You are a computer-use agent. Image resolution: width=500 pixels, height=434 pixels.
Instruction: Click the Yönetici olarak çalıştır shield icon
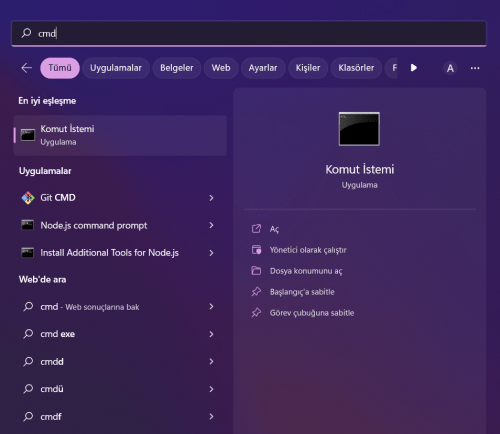[256, 250]
